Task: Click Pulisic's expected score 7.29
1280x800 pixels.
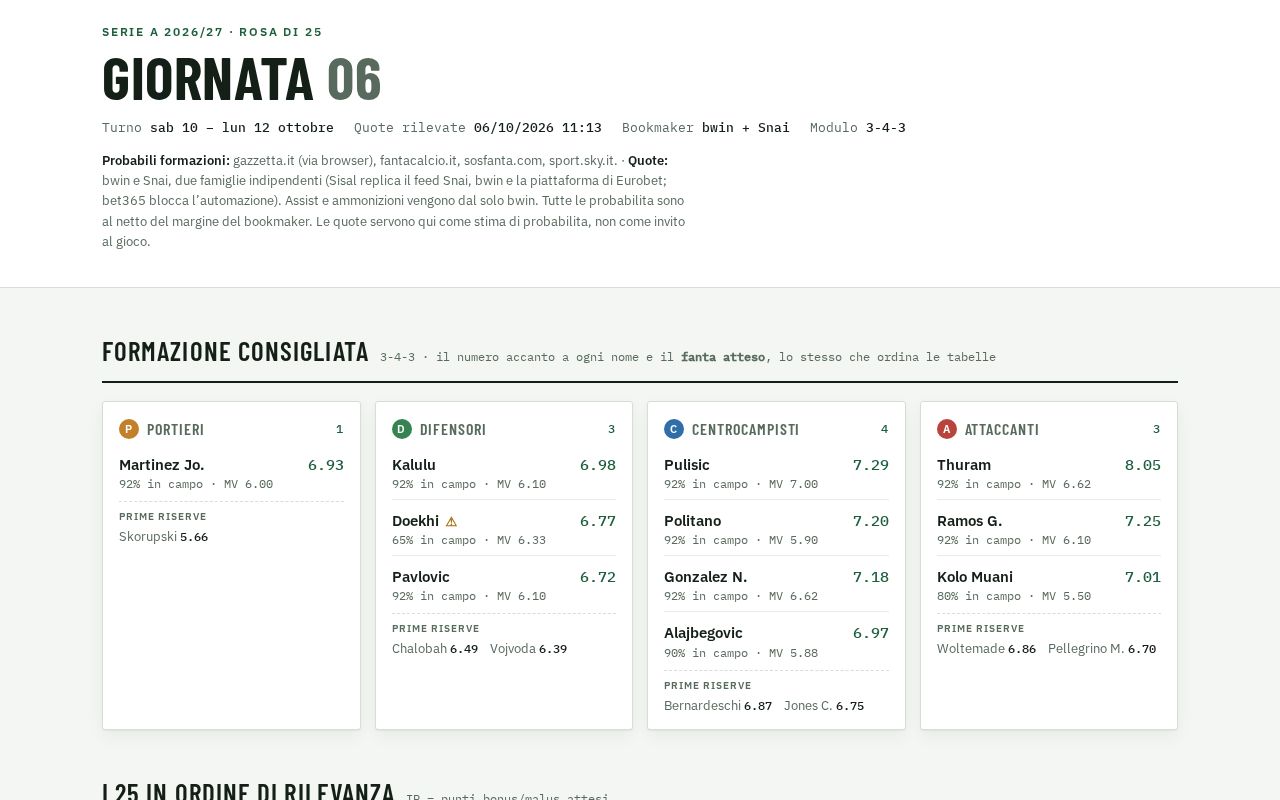Action: pos(871,465)
